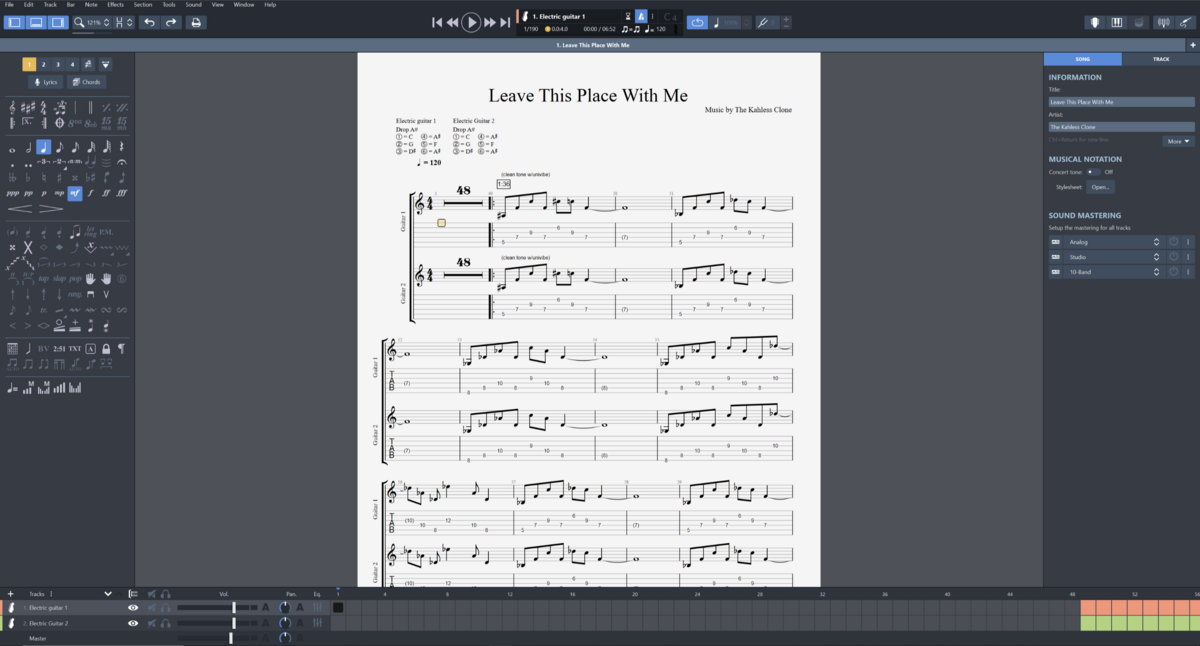This screenshot has height=646, width=1200.
Task: Click the add track plus icon
Action: [10, 593]
